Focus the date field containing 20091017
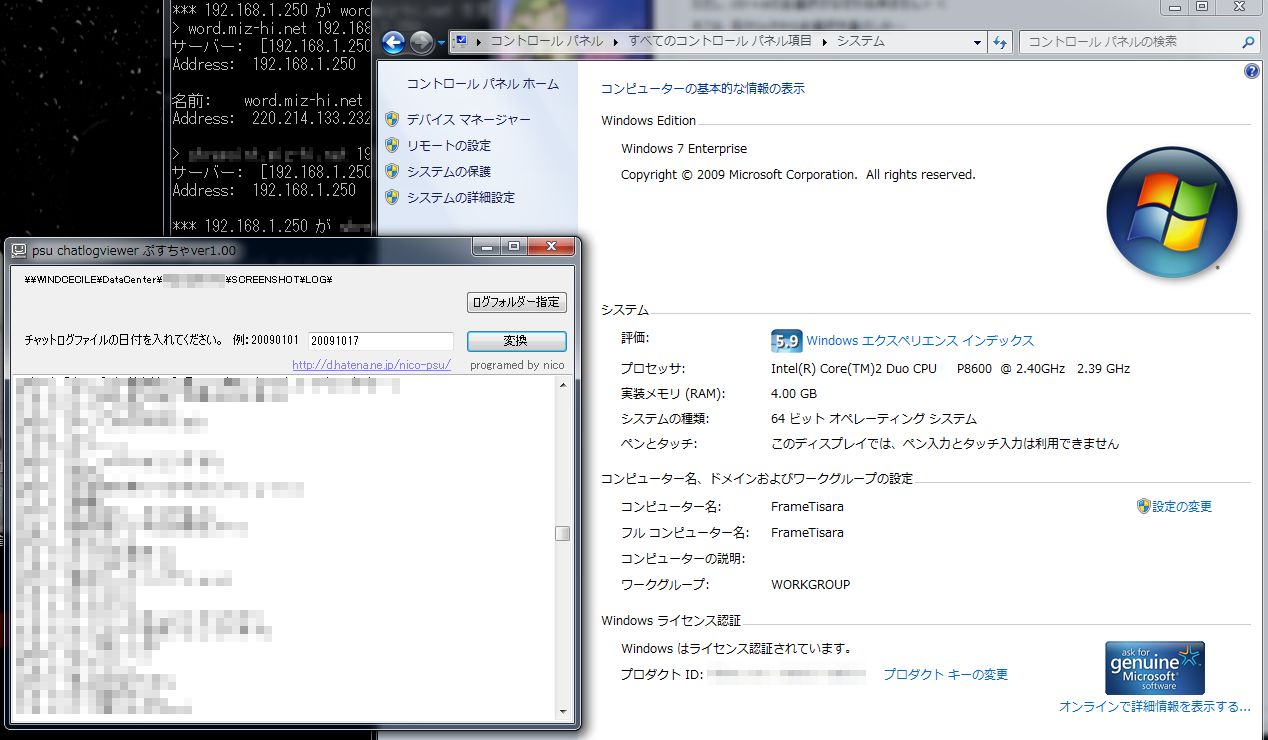1268x740 pixels. point(381,341)
